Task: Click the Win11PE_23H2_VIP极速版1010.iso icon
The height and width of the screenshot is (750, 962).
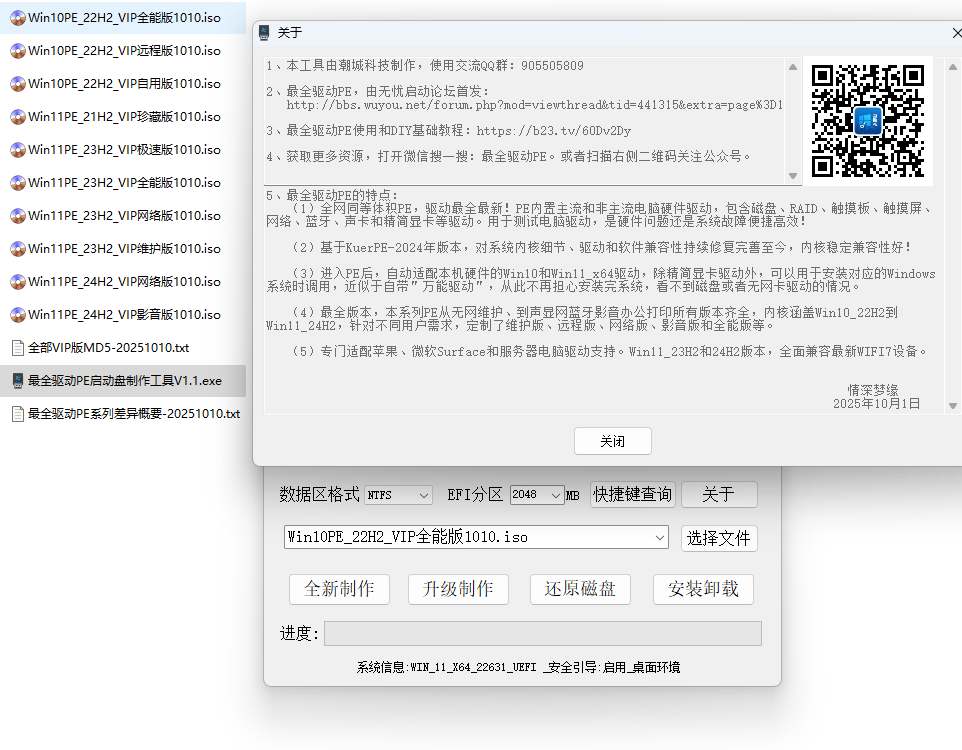Action: (x=18, y=149)
